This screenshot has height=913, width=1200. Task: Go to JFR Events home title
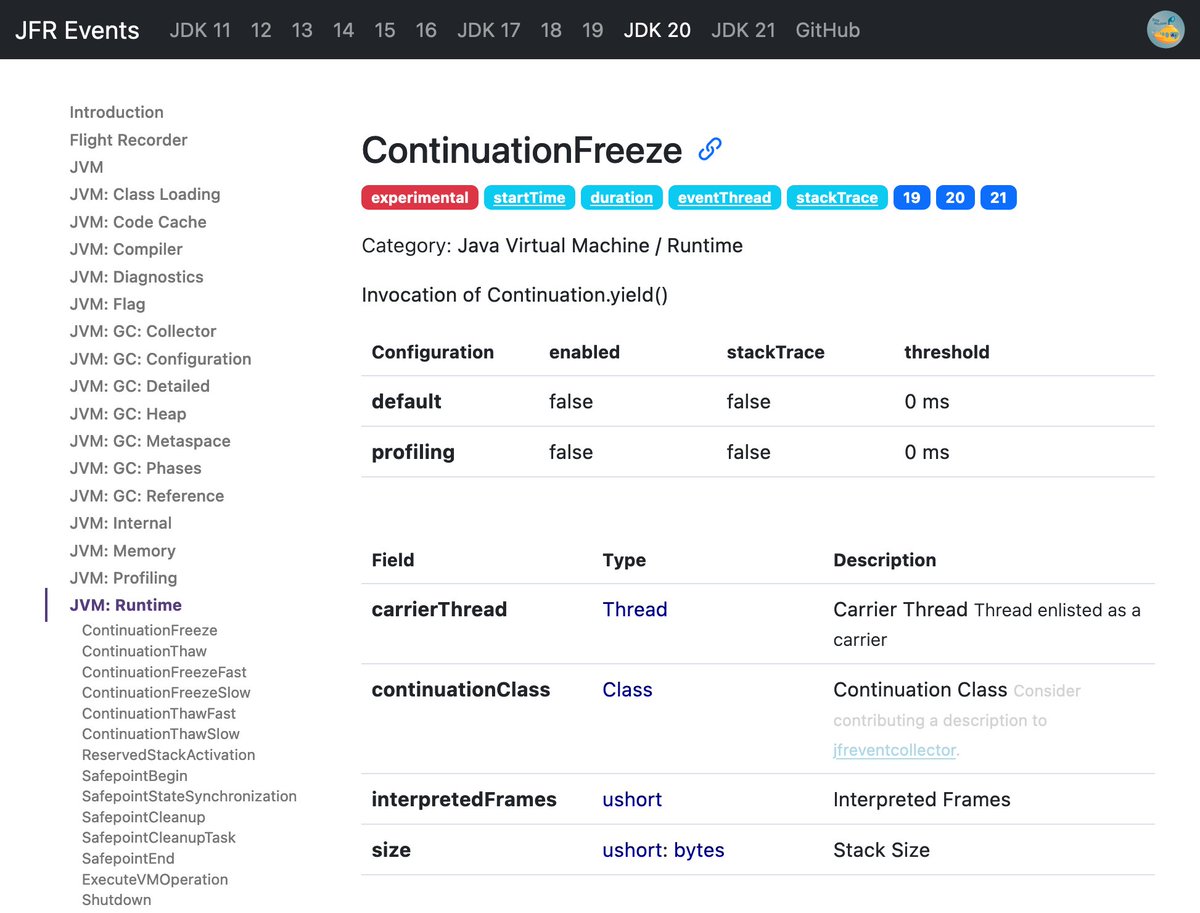pyautogui.click(x=77, y=30)
